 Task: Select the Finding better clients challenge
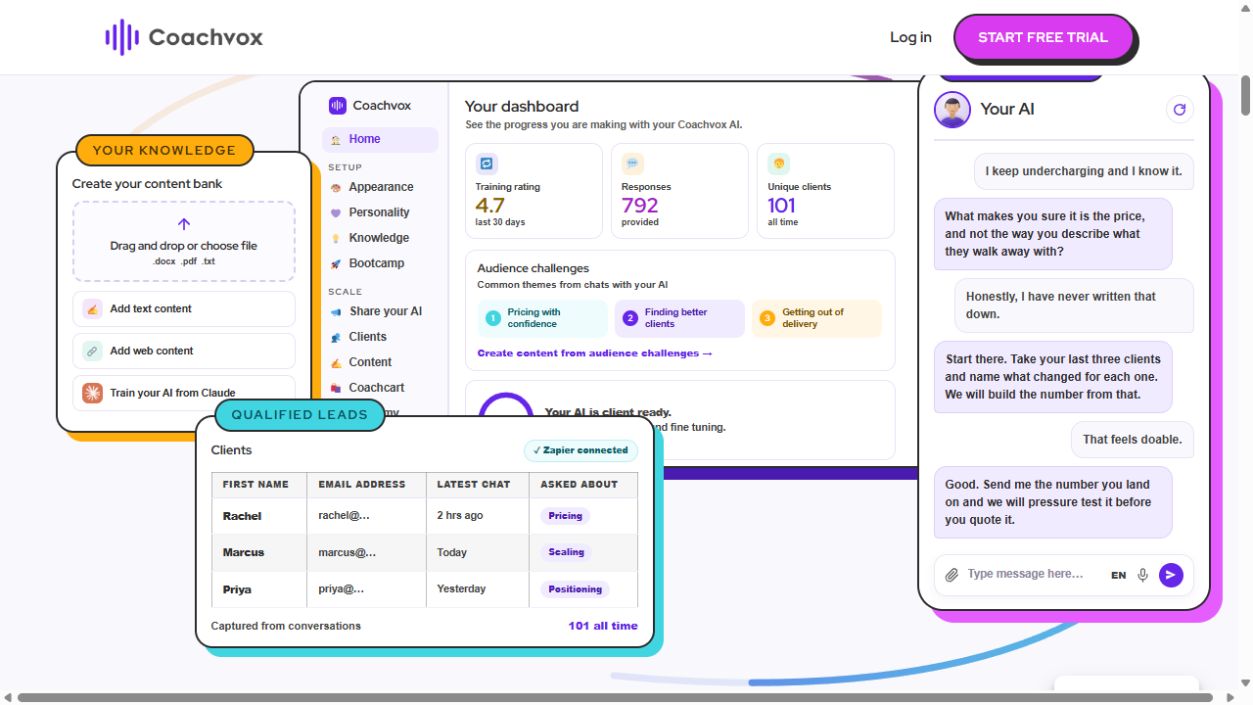tap(680, 318)
